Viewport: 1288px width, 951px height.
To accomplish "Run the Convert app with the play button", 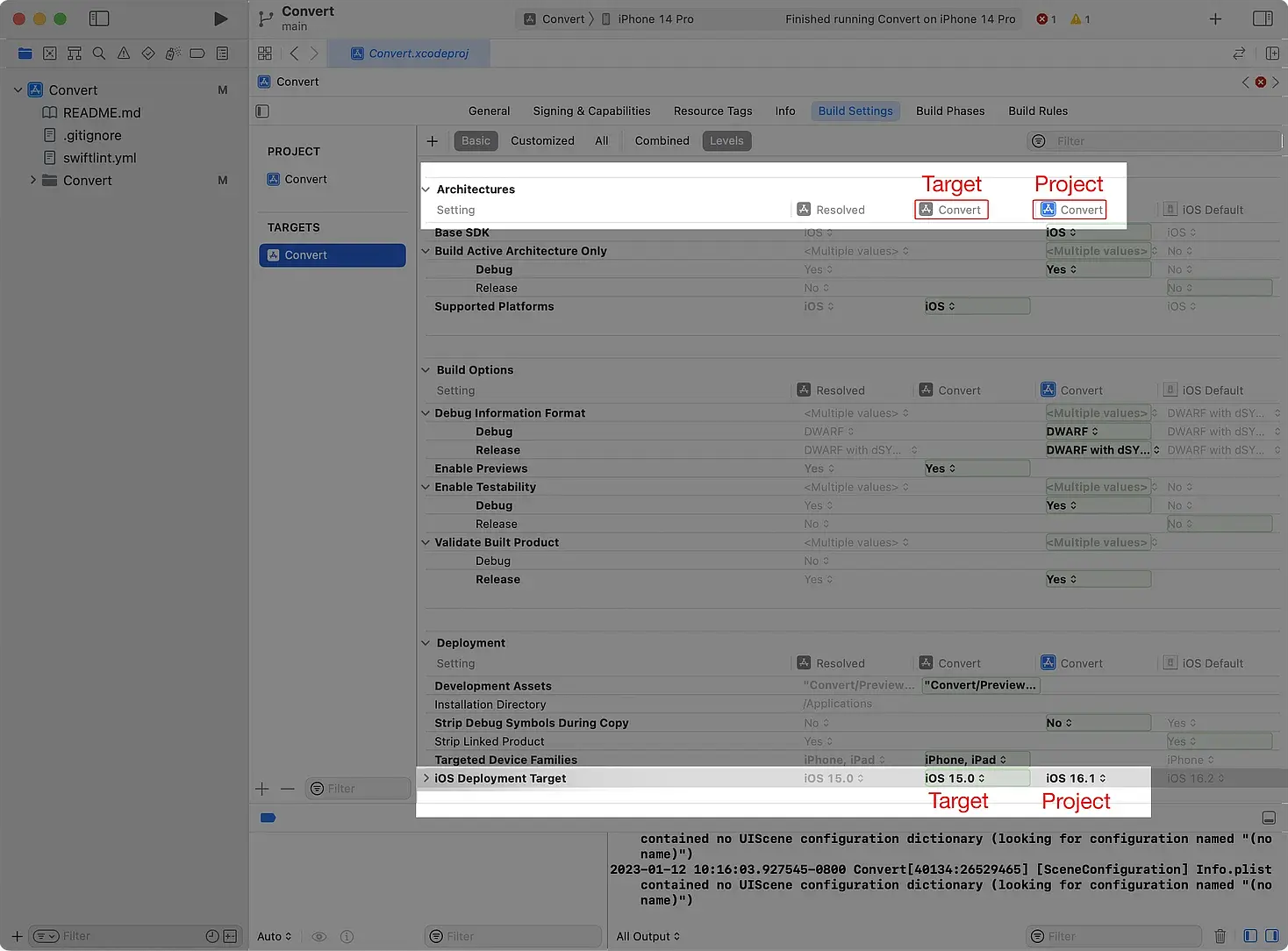I will (221, 18).
